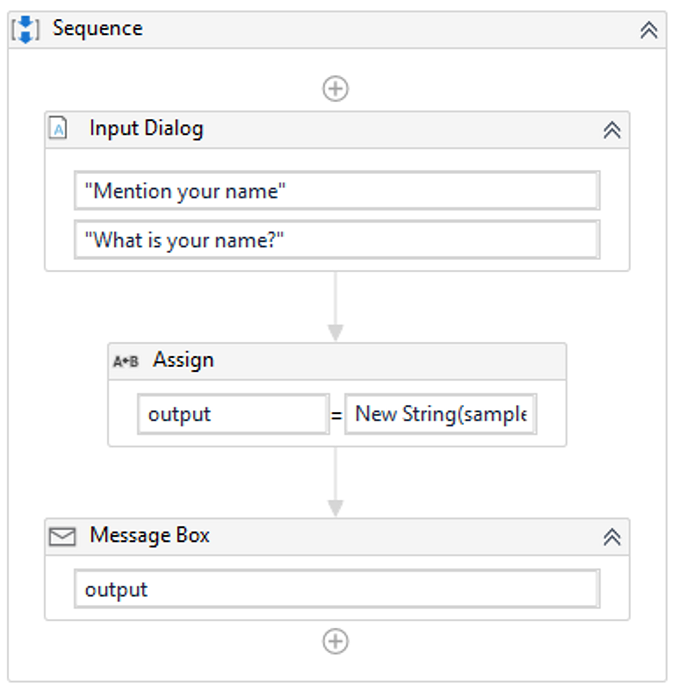This screenshot has height=693, width=678.
Task: Edit the Message Box "output" text field
Action: 336,590
